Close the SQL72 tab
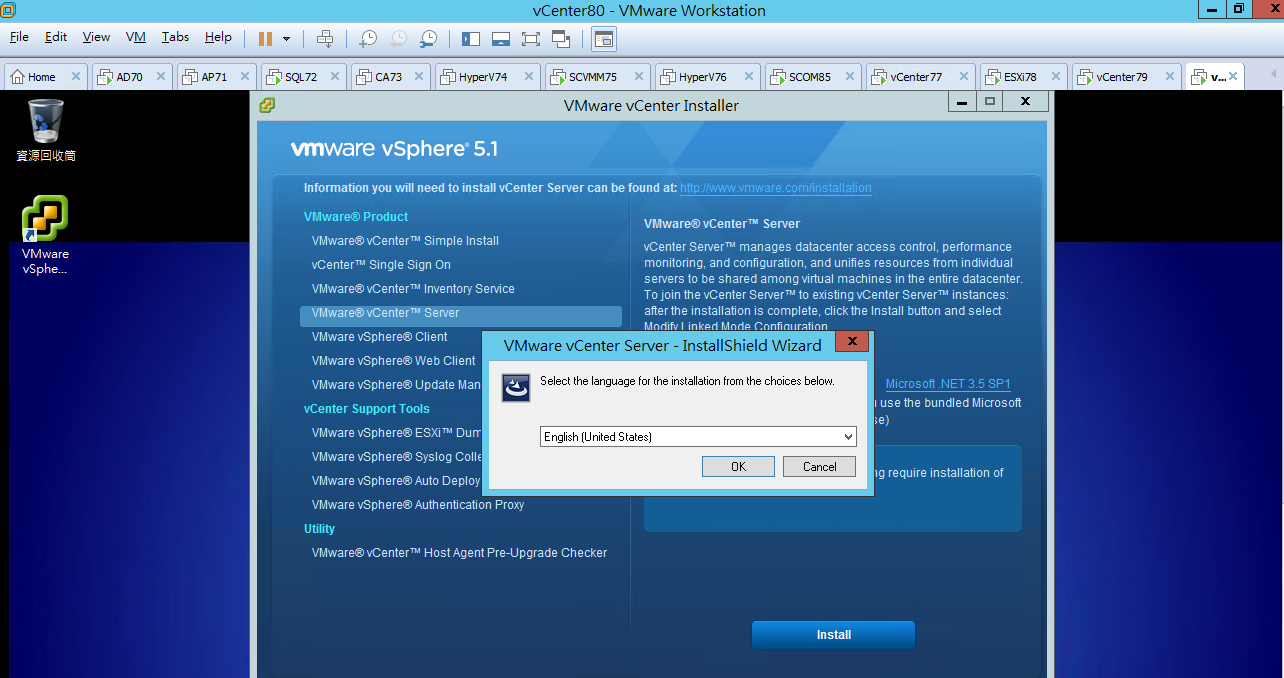The image size is (1284, 678). pos(335,77)
